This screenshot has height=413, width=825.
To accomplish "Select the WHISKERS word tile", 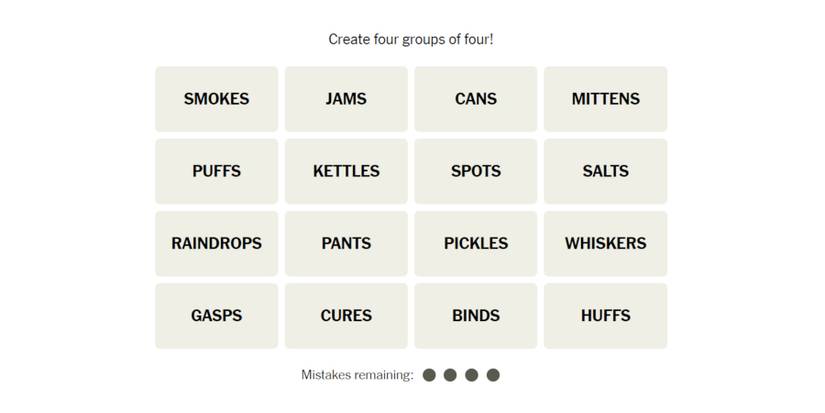I will pos(605,243).
